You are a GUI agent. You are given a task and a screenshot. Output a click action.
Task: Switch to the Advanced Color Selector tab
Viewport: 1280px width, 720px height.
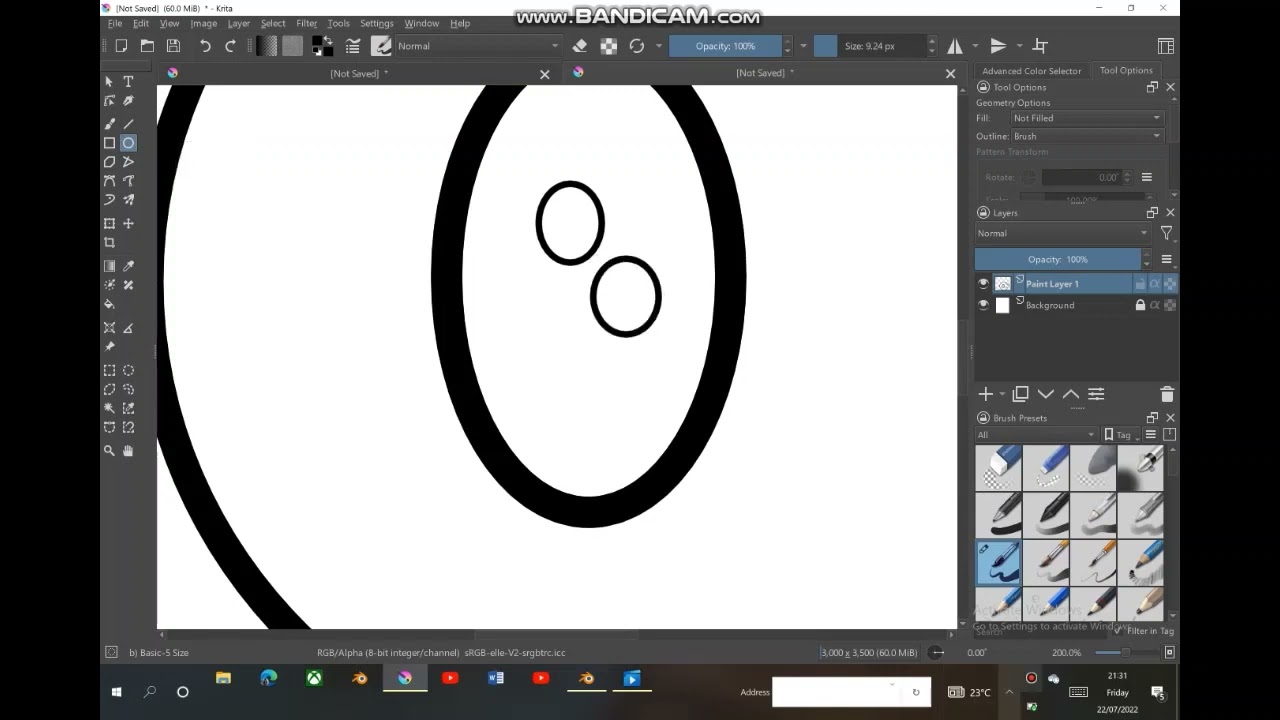coord(1032,71)
